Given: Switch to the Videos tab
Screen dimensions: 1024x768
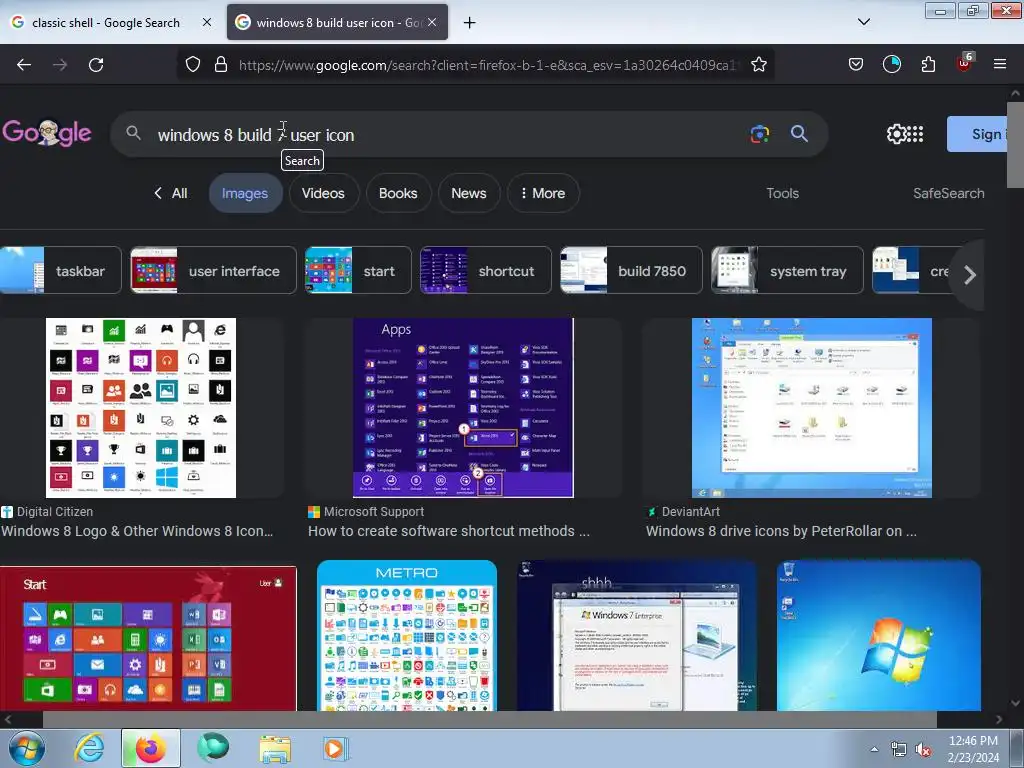Looking at the screenshot, I should coord(323,193).
